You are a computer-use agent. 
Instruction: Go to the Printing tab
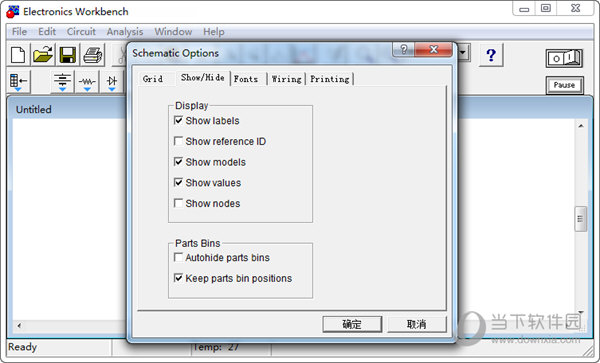coord(329,79)
